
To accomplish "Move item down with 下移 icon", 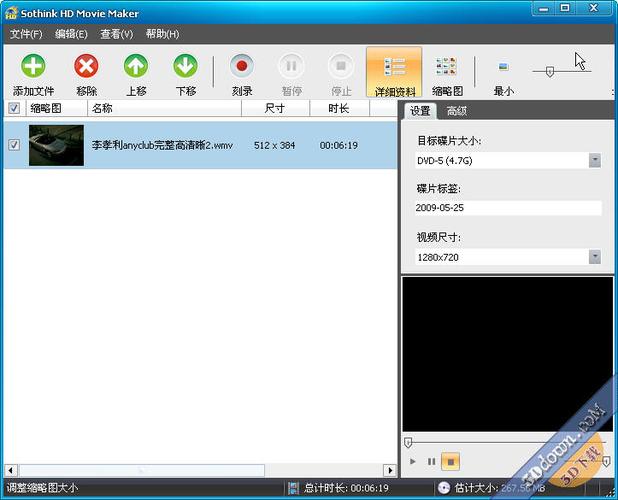I will (186, 66).
